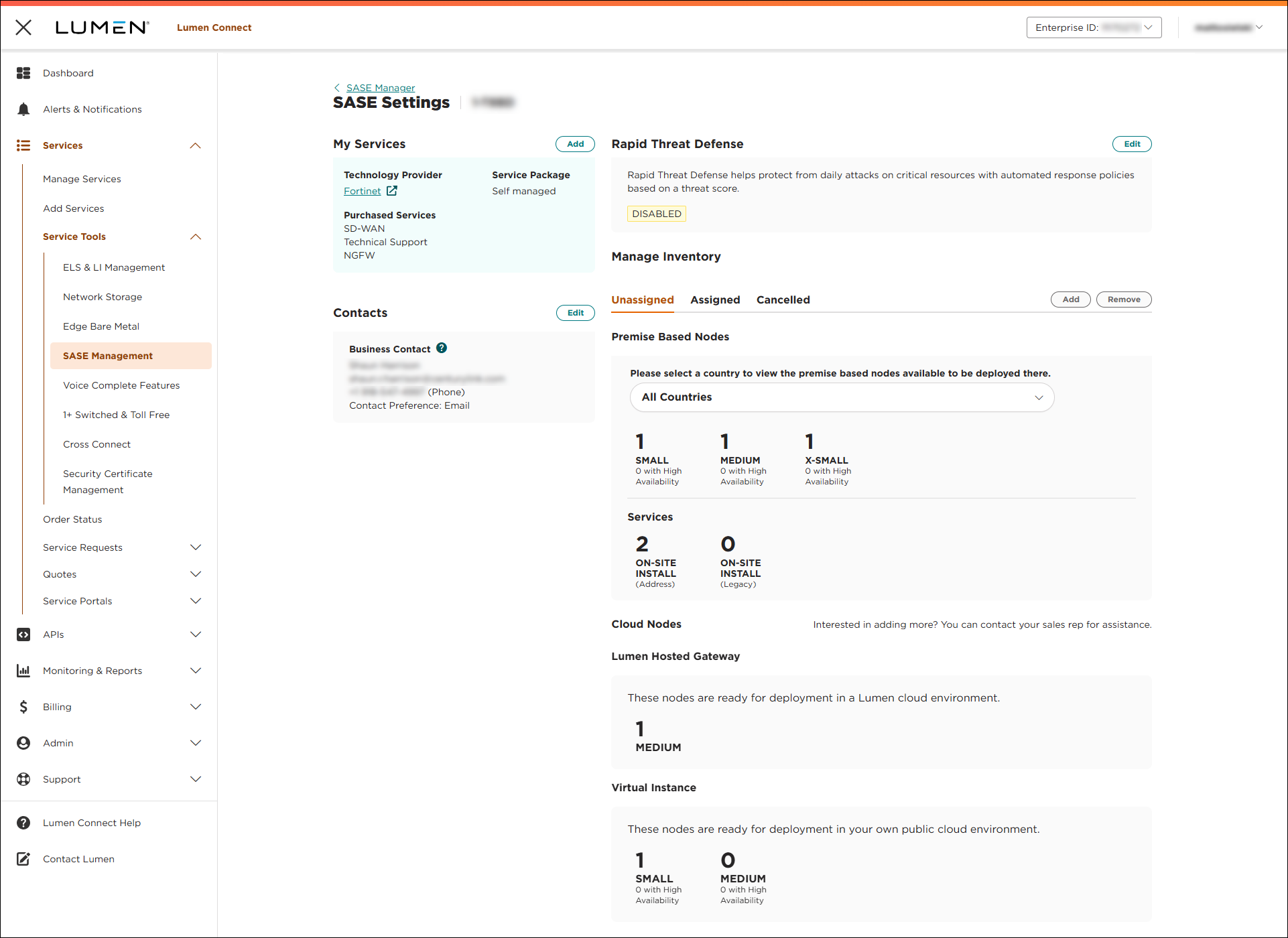Open the Fortinet external link icon
Viewport: 1288px width, 938px height.
pyautogui.click(x=392, y=191)
